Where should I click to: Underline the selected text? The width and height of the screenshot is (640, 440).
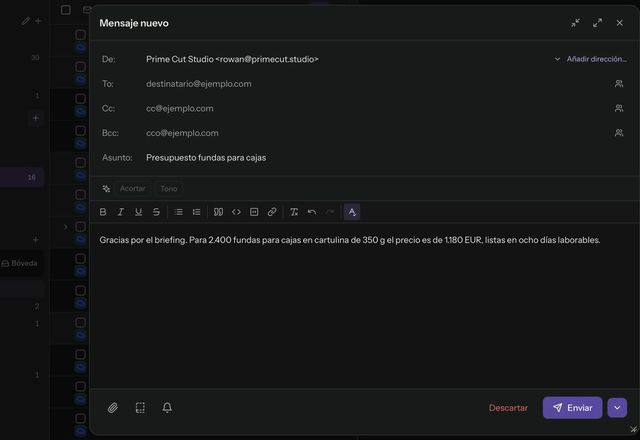coord(138,212)
